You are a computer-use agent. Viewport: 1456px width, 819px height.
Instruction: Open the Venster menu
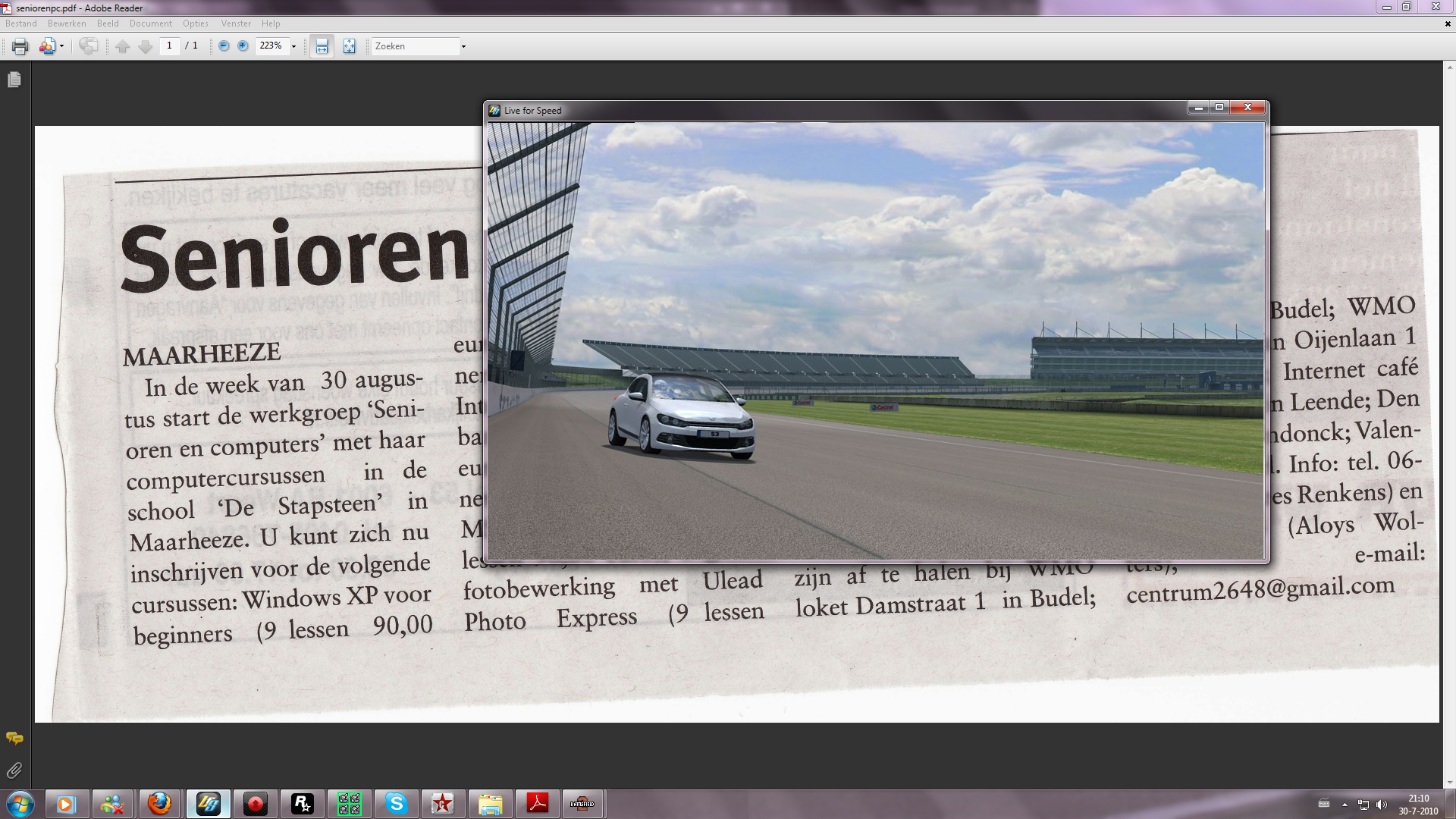point(236,24)
